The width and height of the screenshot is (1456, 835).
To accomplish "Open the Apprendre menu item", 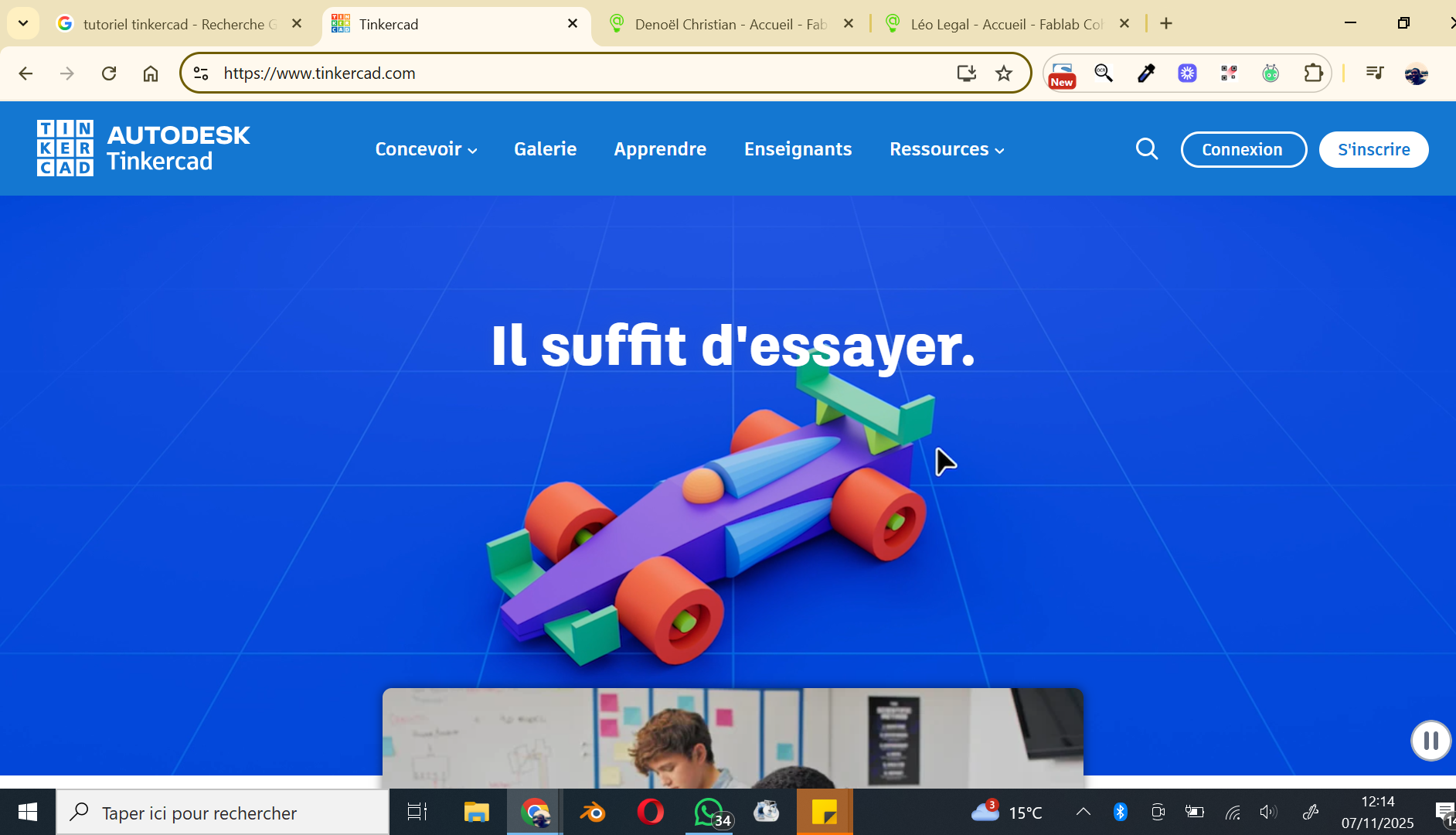I will coord(660,149).
